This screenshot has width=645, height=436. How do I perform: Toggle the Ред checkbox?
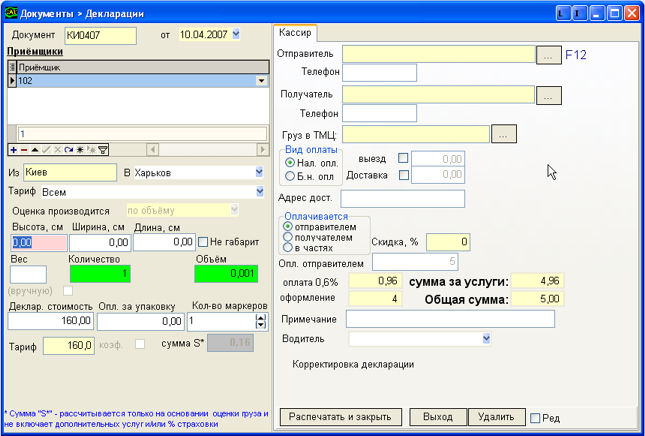click(x=535, y=418)
